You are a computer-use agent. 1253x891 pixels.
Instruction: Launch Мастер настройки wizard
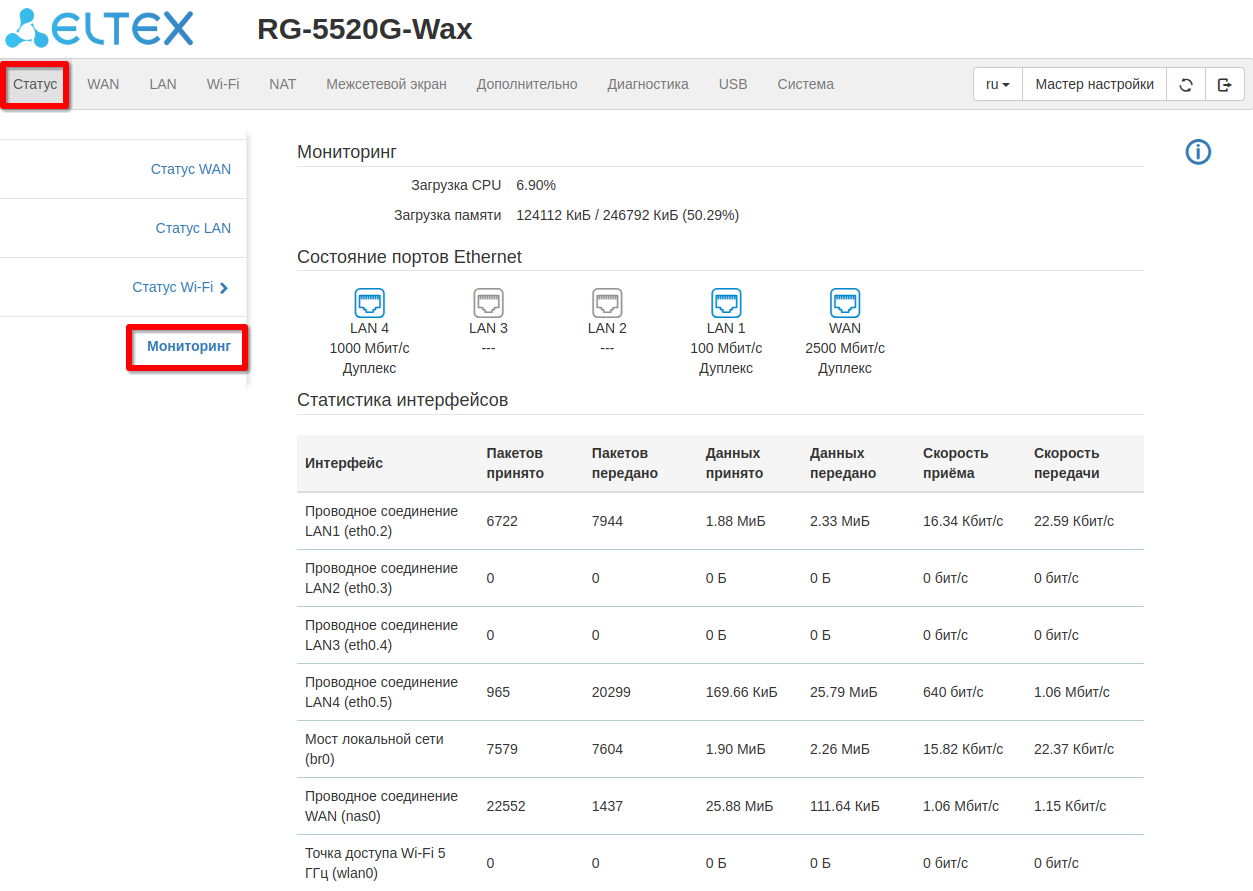(x=1095, y=85)
